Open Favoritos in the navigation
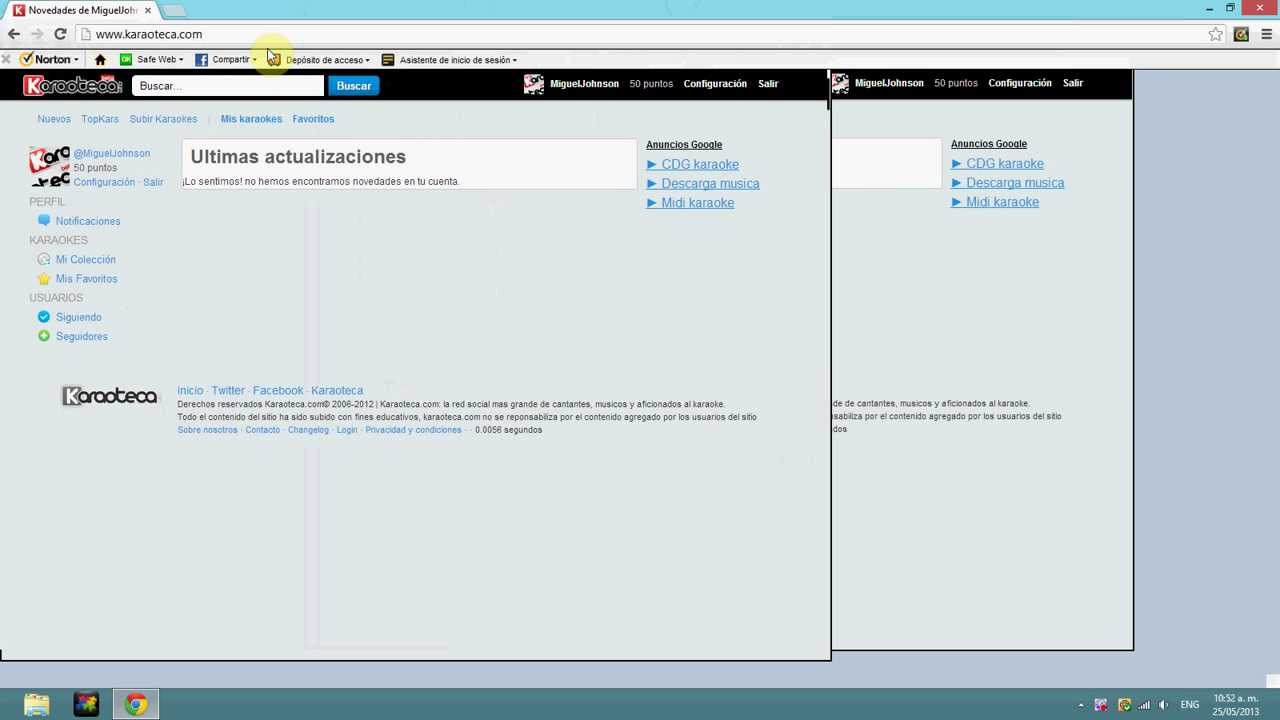 [x=313, y=119]
